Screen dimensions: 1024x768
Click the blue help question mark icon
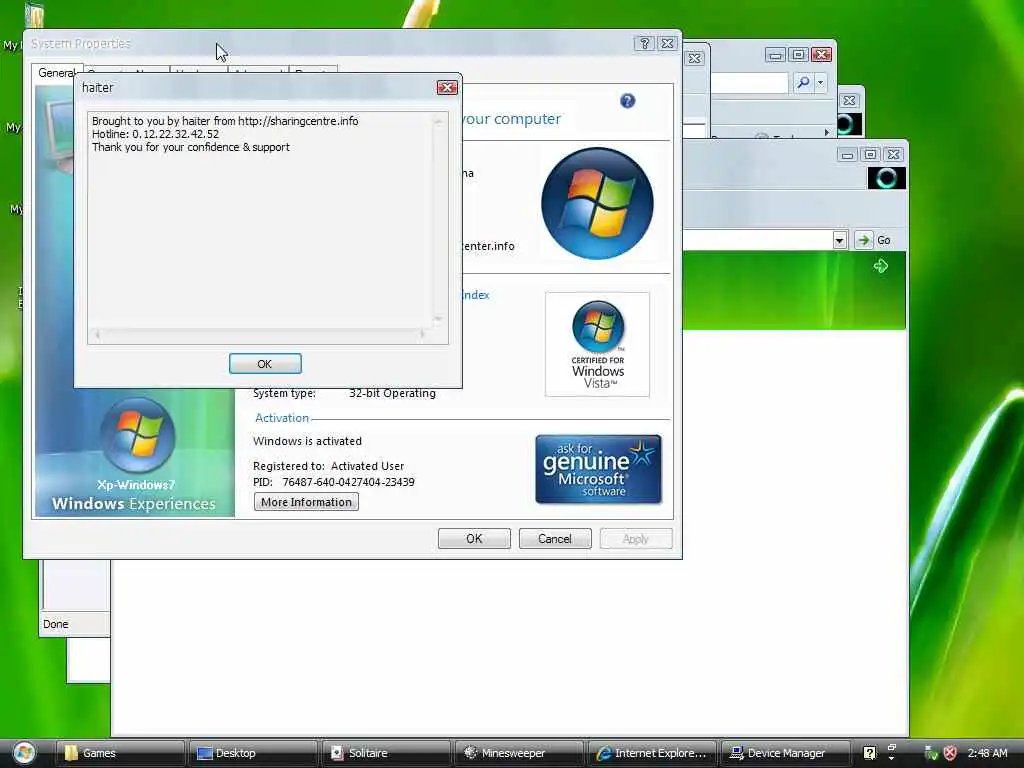click(x=628, y=101)
